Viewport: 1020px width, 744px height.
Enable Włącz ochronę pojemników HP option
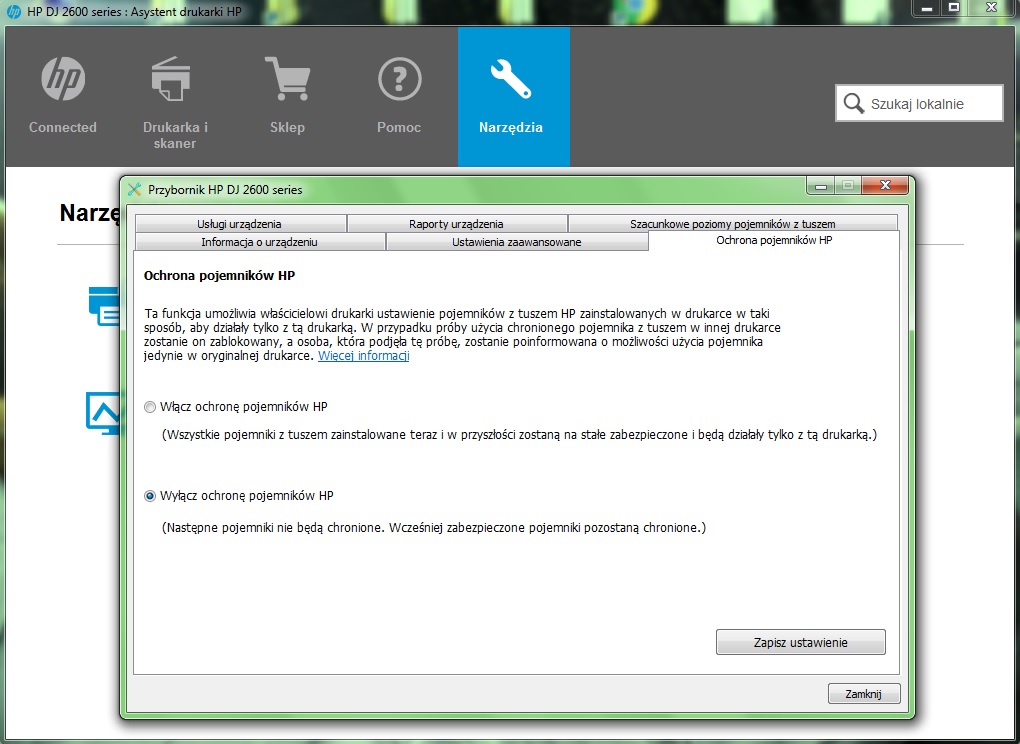pyautogui.click(x=150, y=407)
